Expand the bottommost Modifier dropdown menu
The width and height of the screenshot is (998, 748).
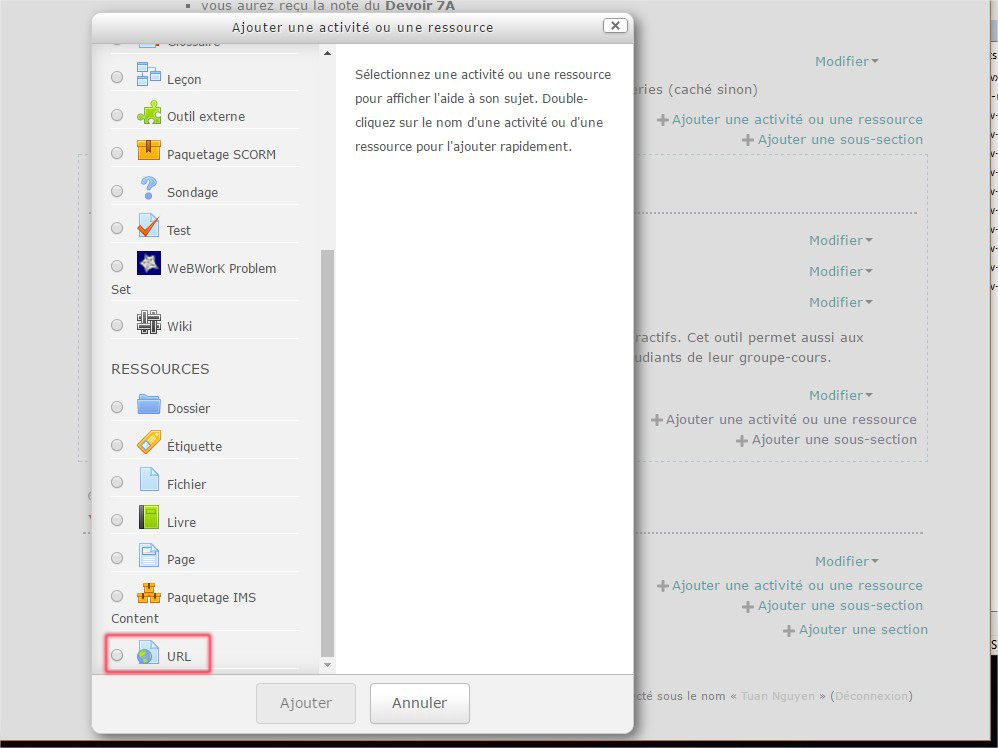(846, 562)
